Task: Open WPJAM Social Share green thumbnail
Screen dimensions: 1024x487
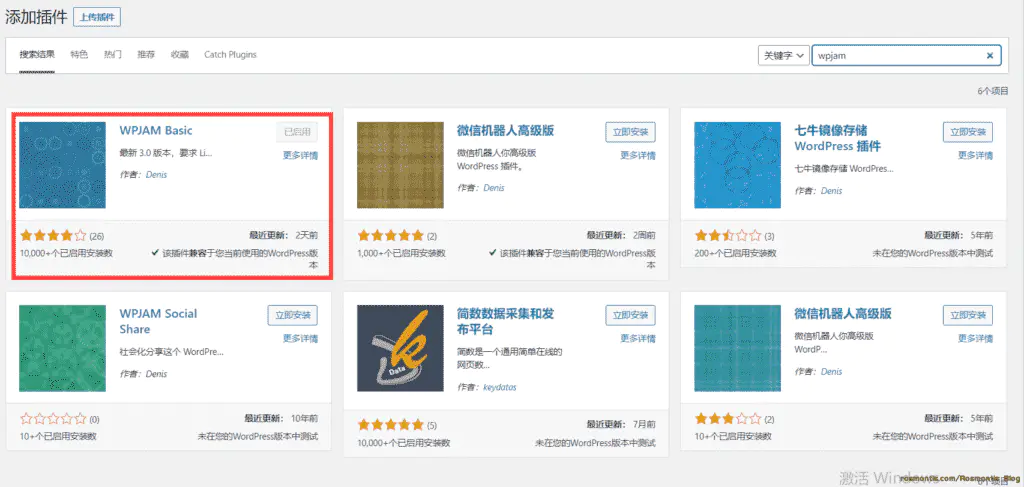Action: (x=62, y=348)
